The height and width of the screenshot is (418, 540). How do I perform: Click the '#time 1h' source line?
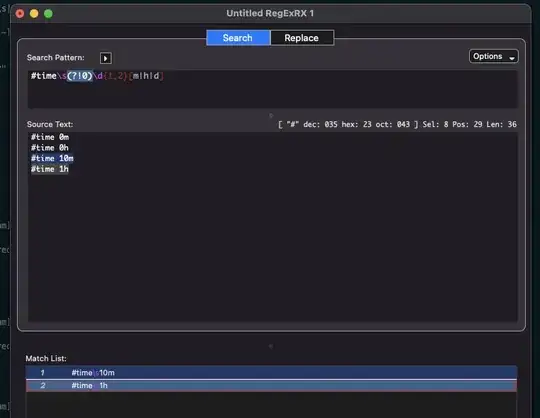50,169
